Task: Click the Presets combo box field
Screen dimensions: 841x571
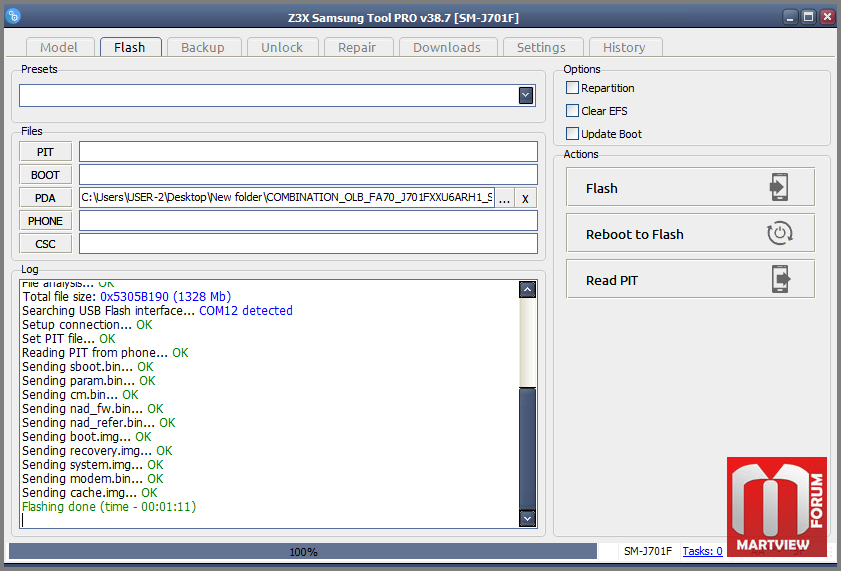Action: [277, 95]
